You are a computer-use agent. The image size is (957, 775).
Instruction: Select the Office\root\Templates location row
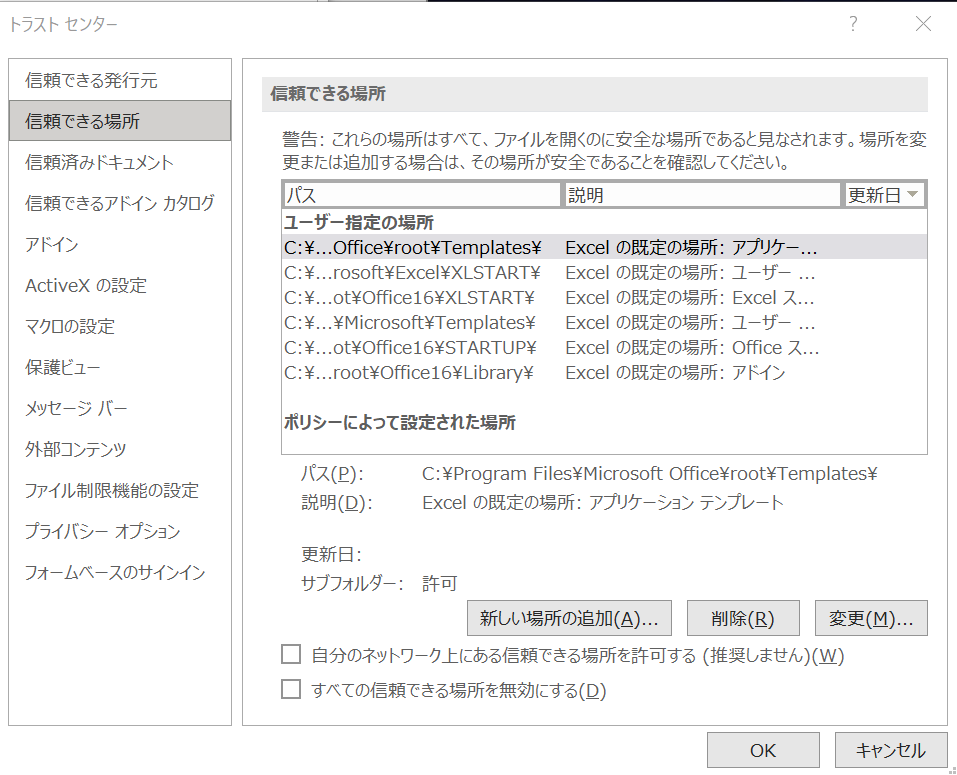pyautogui.click(x=604, y=247)
